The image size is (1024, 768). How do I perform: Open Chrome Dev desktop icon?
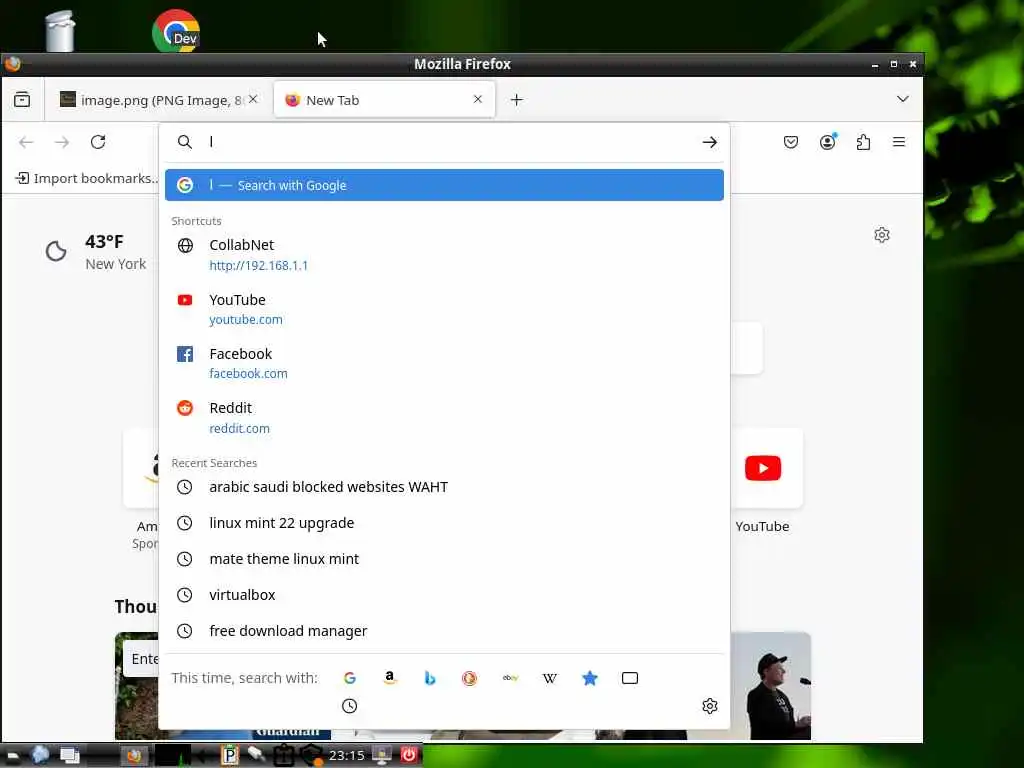click(176, 31)
